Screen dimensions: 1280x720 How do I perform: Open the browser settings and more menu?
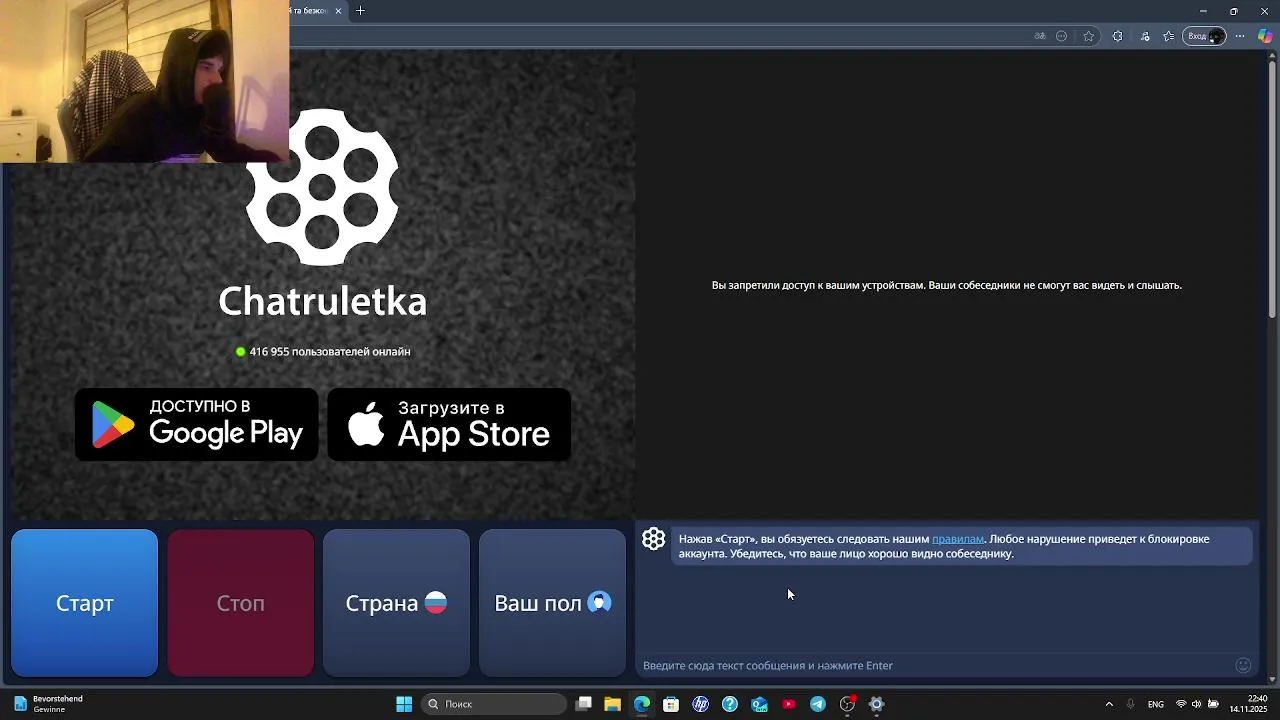1240,36
